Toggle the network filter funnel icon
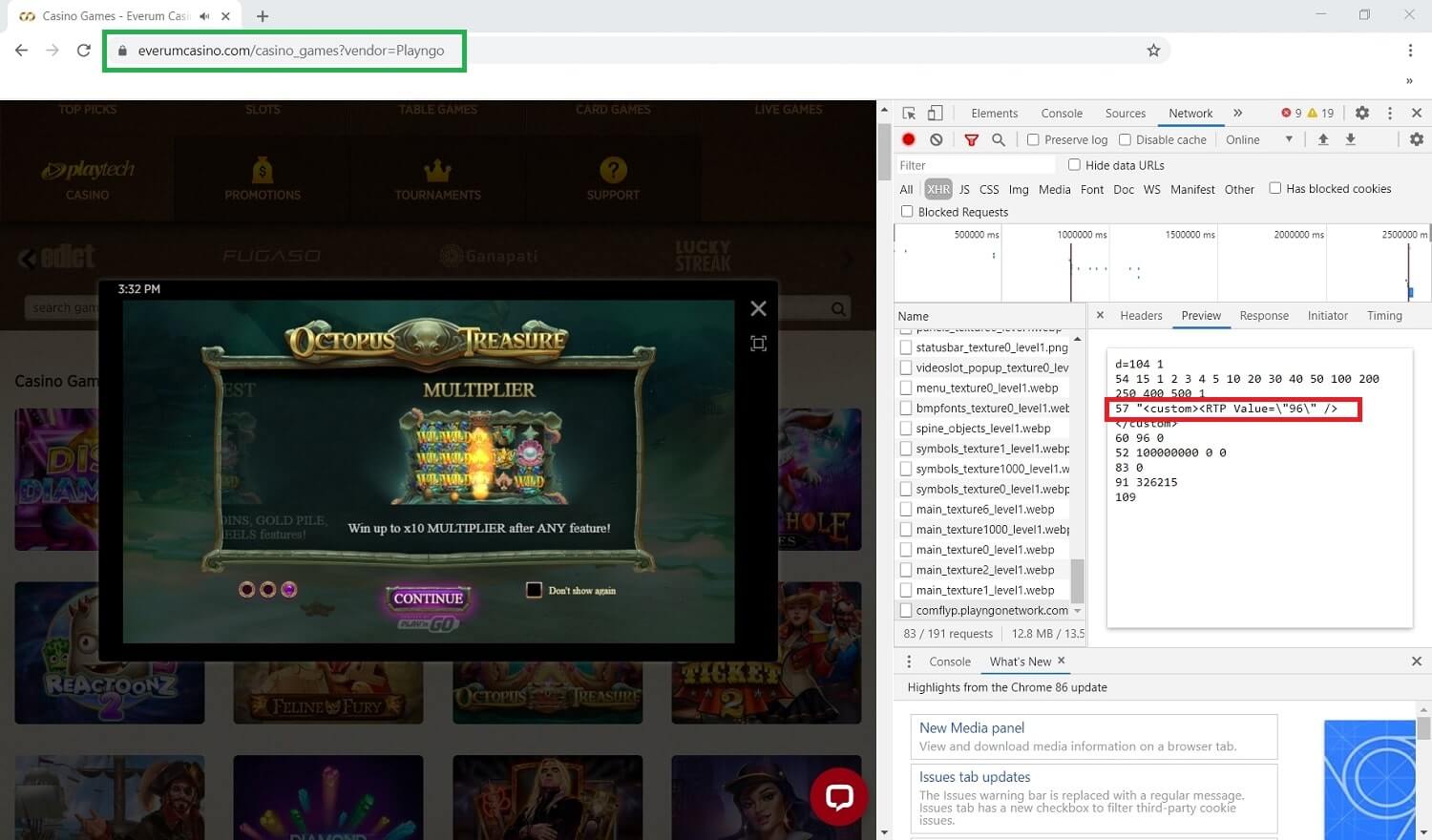 coord(971,139)
